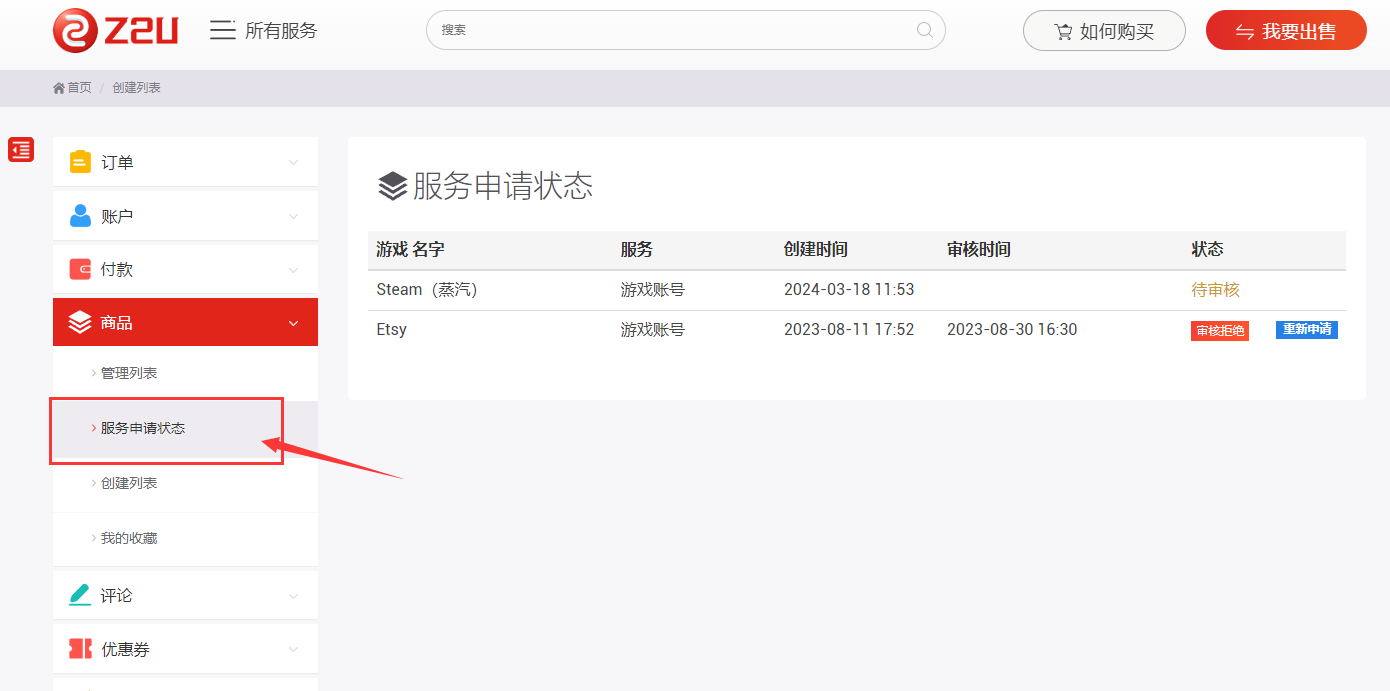Screen dimensions: 1390x691
Task: Open the 所有服务 menu label
Action: [281, 31]
